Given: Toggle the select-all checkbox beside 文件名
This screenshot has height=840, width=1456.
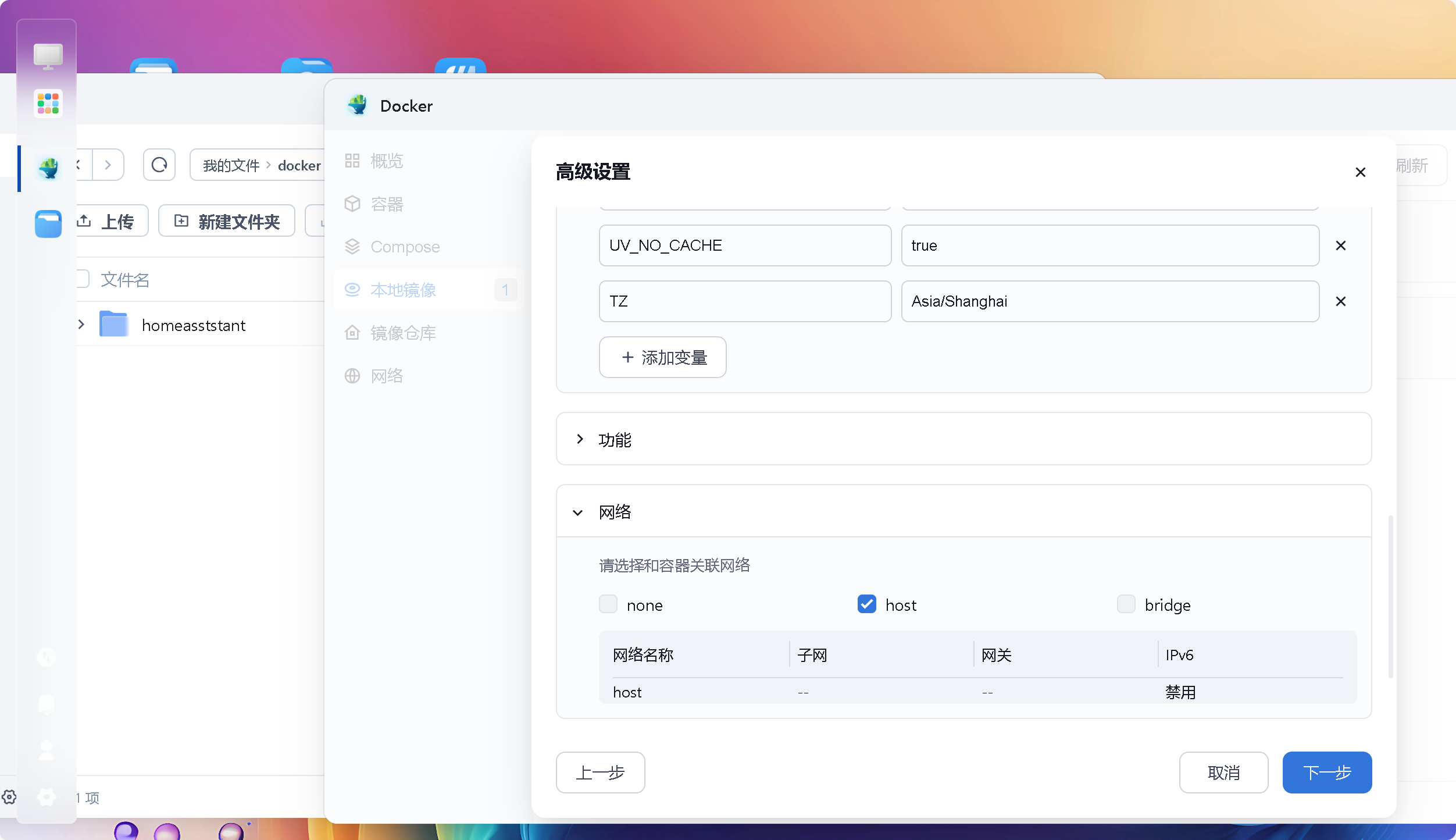Looking at the screenshot, I should [83, 279].
